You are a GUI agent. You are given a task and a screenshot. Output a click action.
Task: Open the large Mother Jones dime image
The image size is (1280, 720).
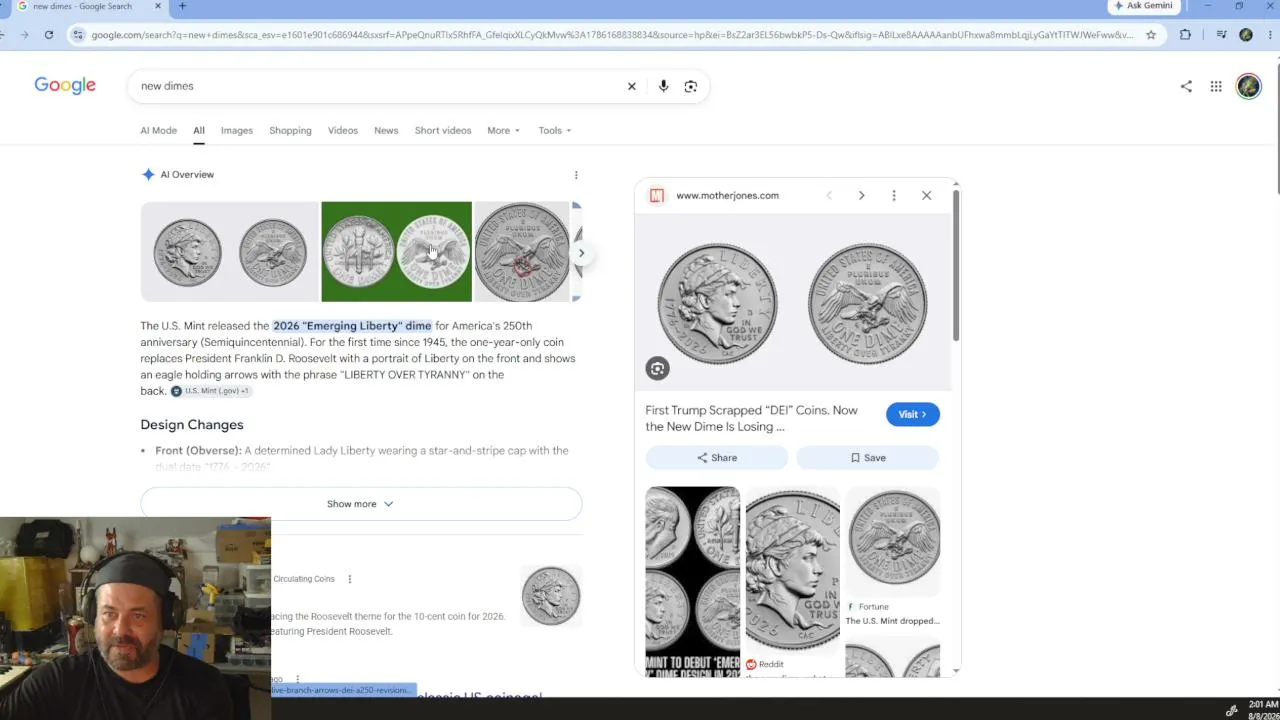792,302
